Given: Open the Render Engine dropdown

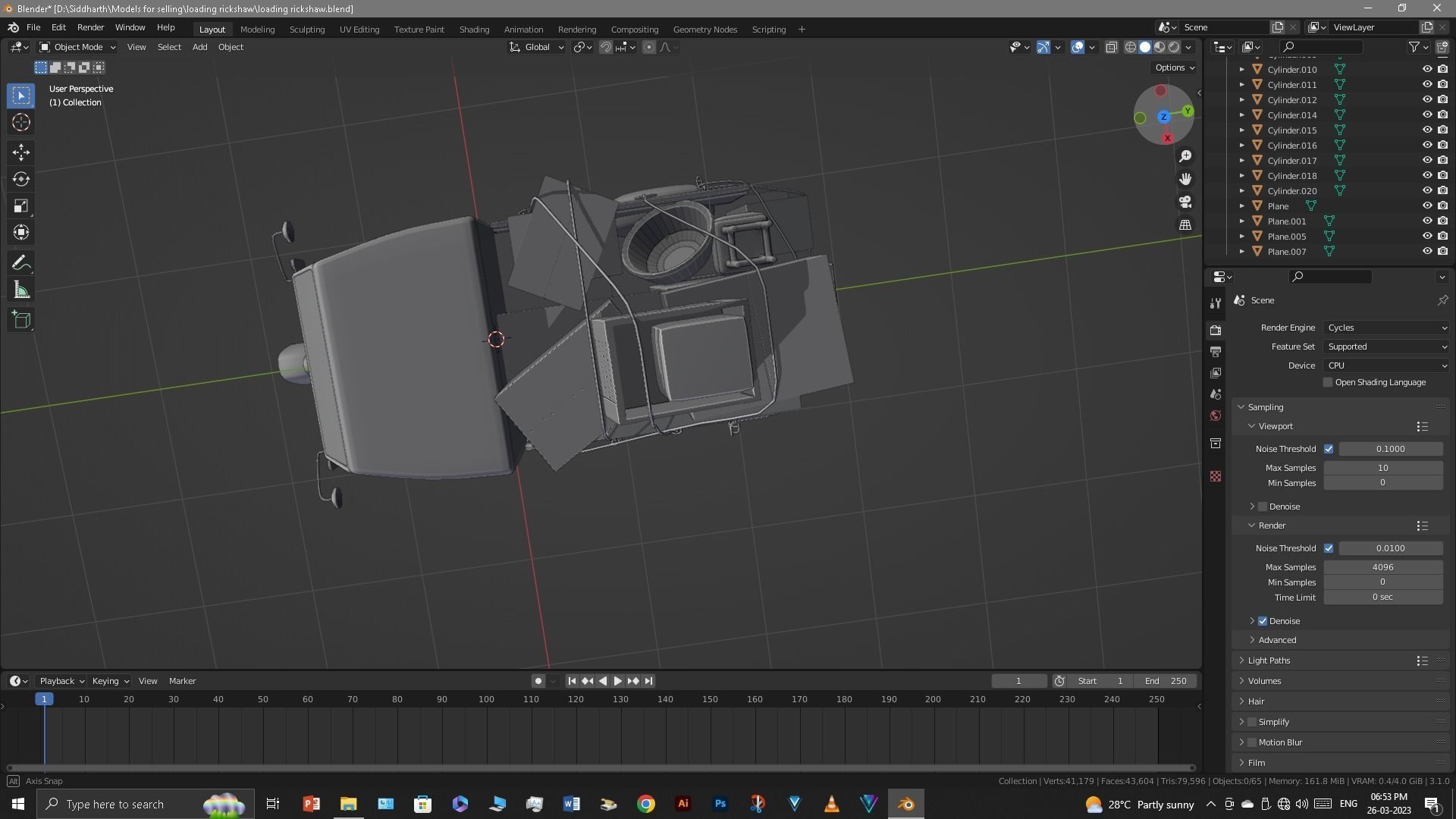Looking at the screenshot, I should (1386, 328).
